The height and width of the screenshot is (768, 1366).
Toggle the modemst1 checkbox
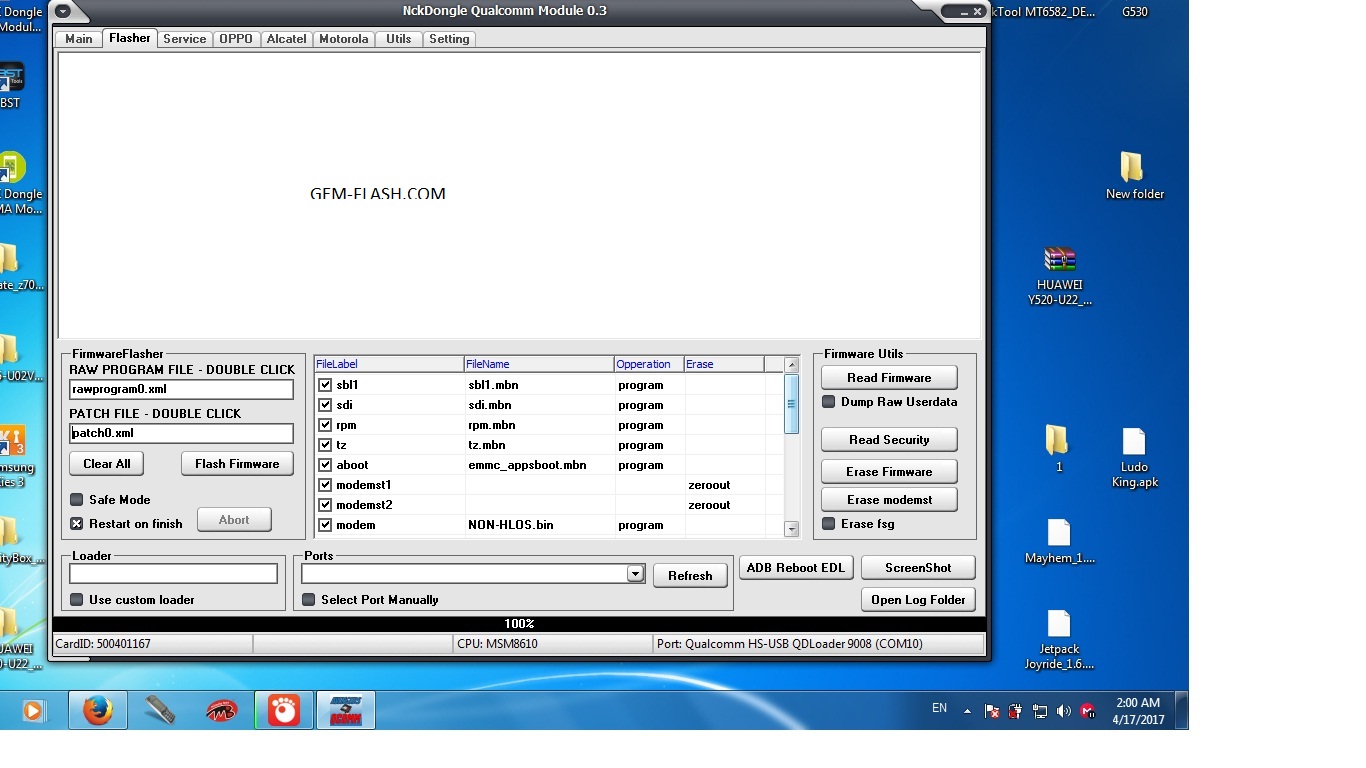325,485
